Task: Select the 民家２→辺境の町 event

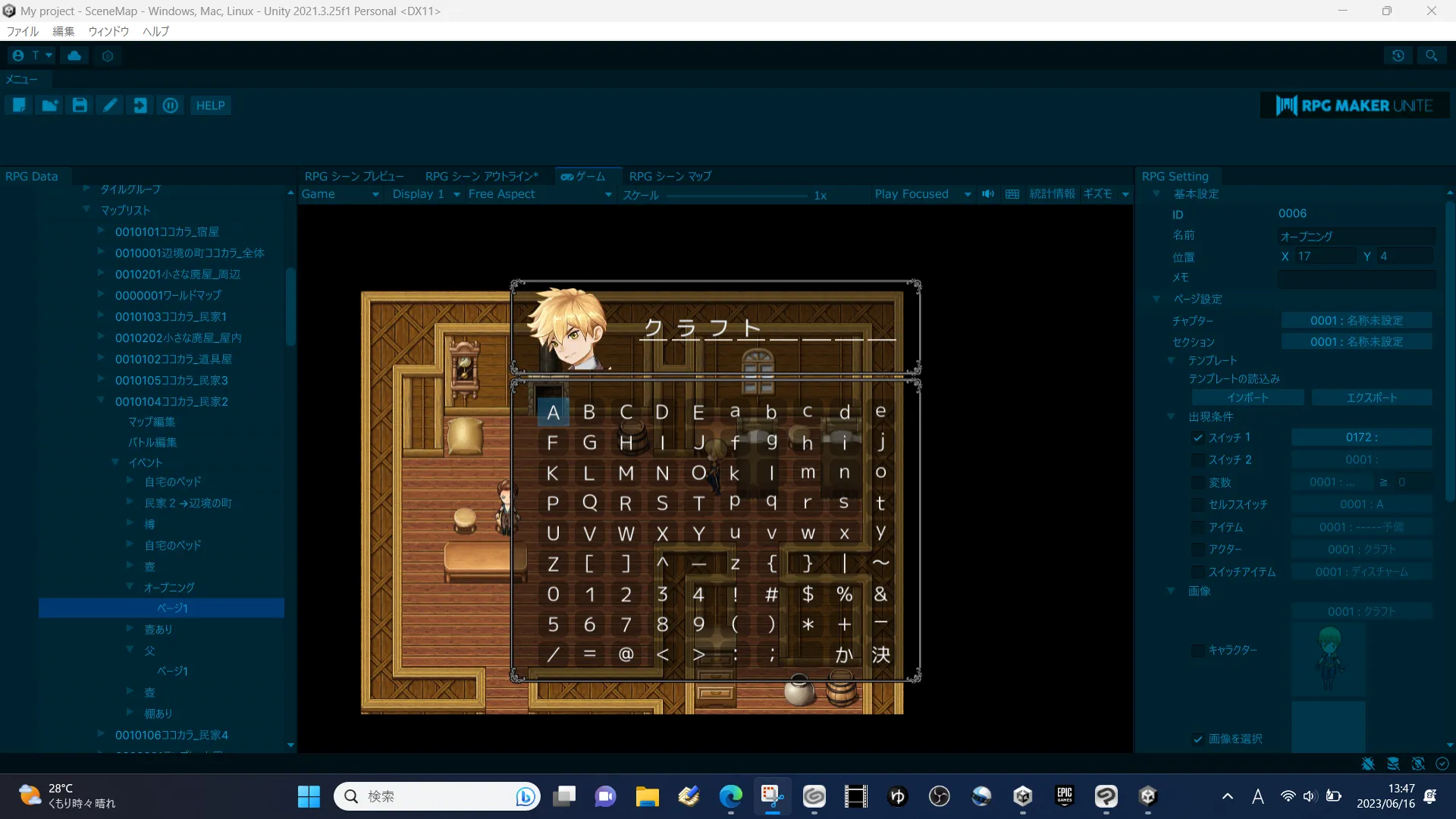Action: (189, 503)
